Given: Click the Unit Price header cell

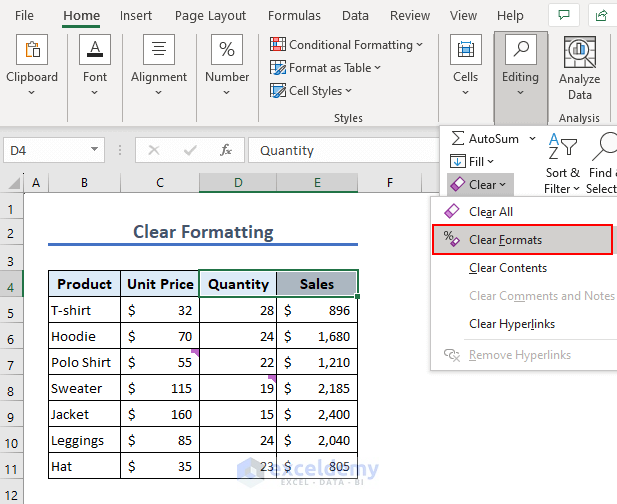Looking at the screenshot, I should (160, 284).
